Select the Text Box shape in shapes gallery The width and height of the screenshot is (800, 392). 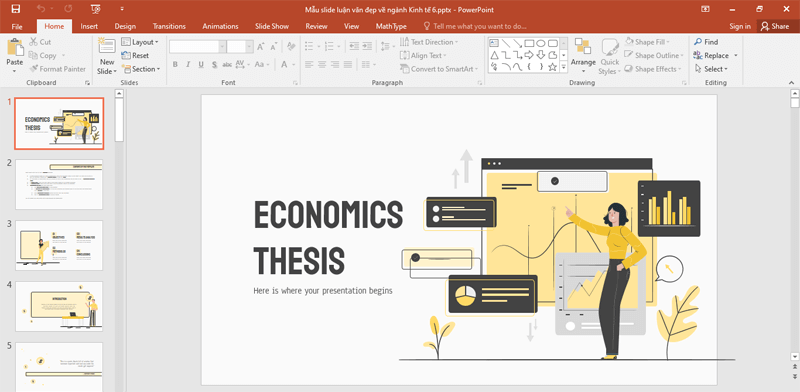point(493,43)
